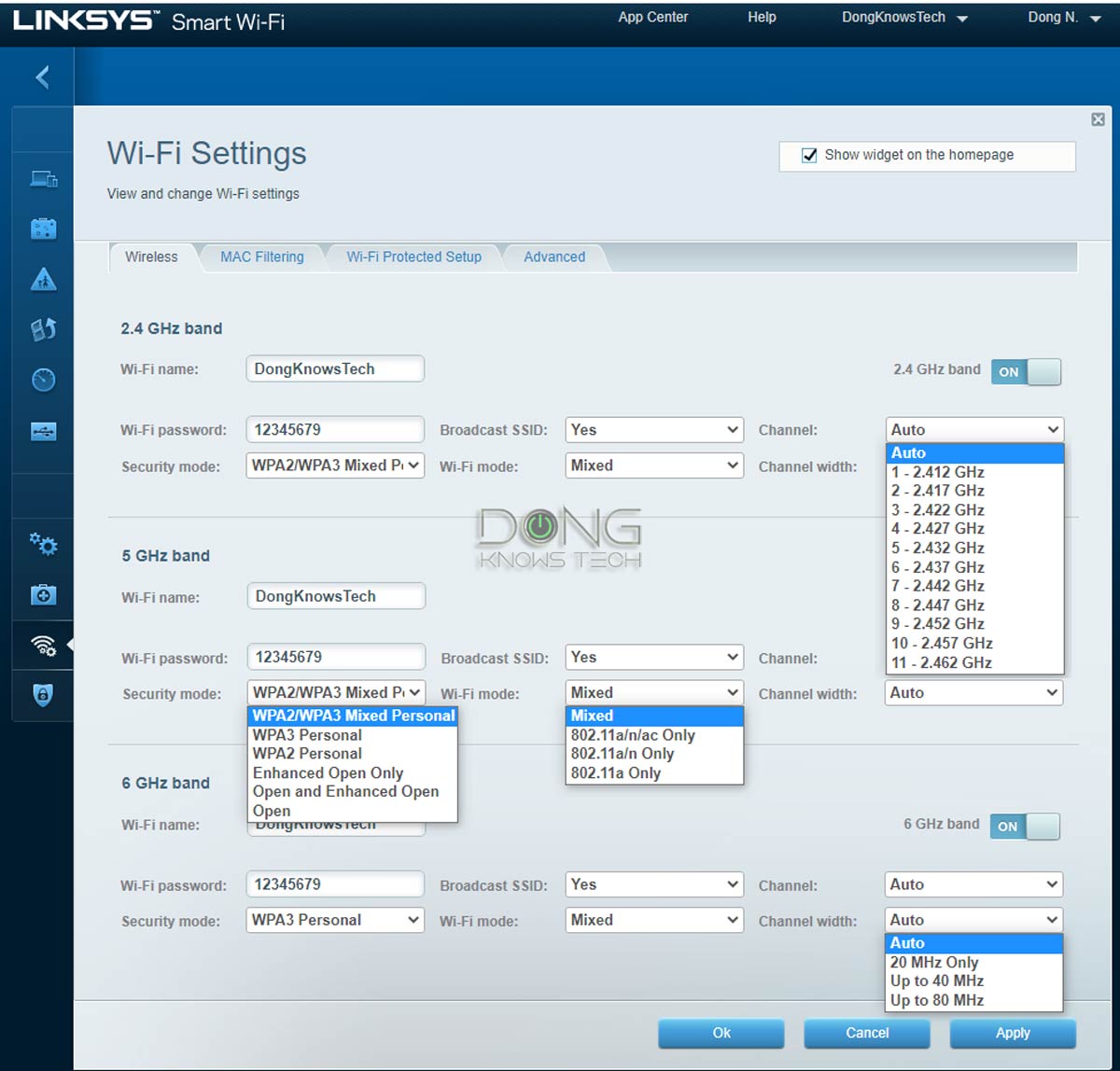Toggle the 6 GHz band off
1120x1071 pixels.
pos(1024,827)
